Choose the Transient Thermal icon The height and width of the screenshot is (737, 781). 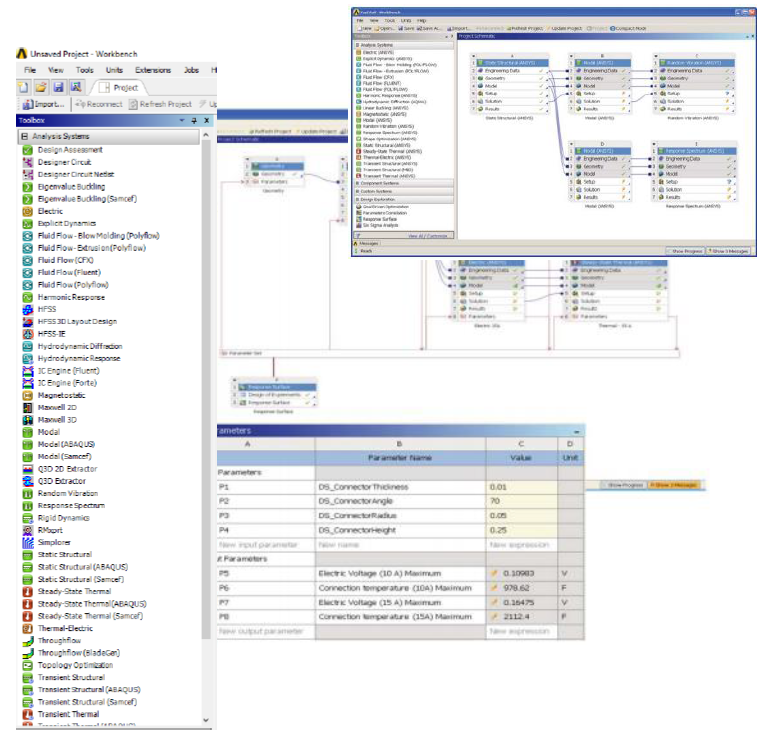(28, 714)
